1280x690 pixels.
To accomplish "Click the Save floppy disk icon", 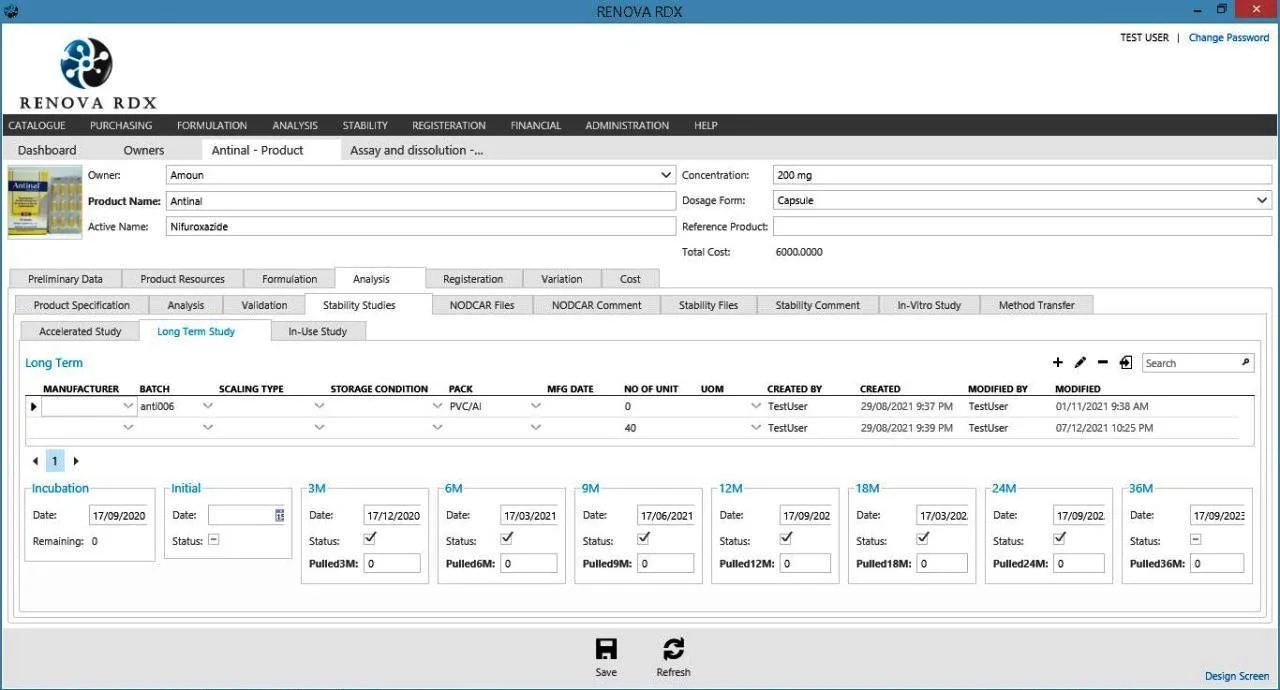I will [606, 647].
